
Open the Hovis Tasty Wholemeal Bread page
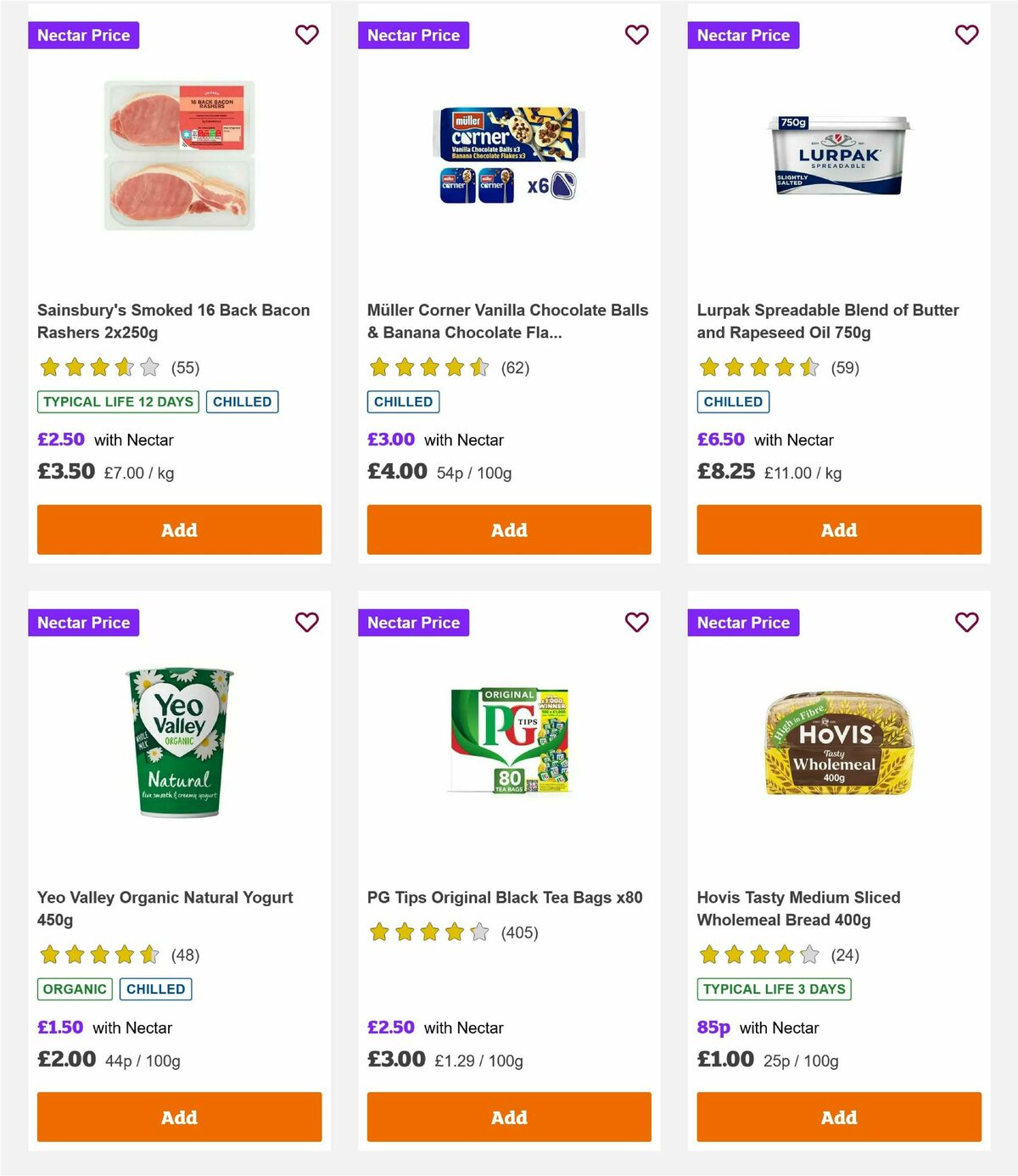coord(798,908)
